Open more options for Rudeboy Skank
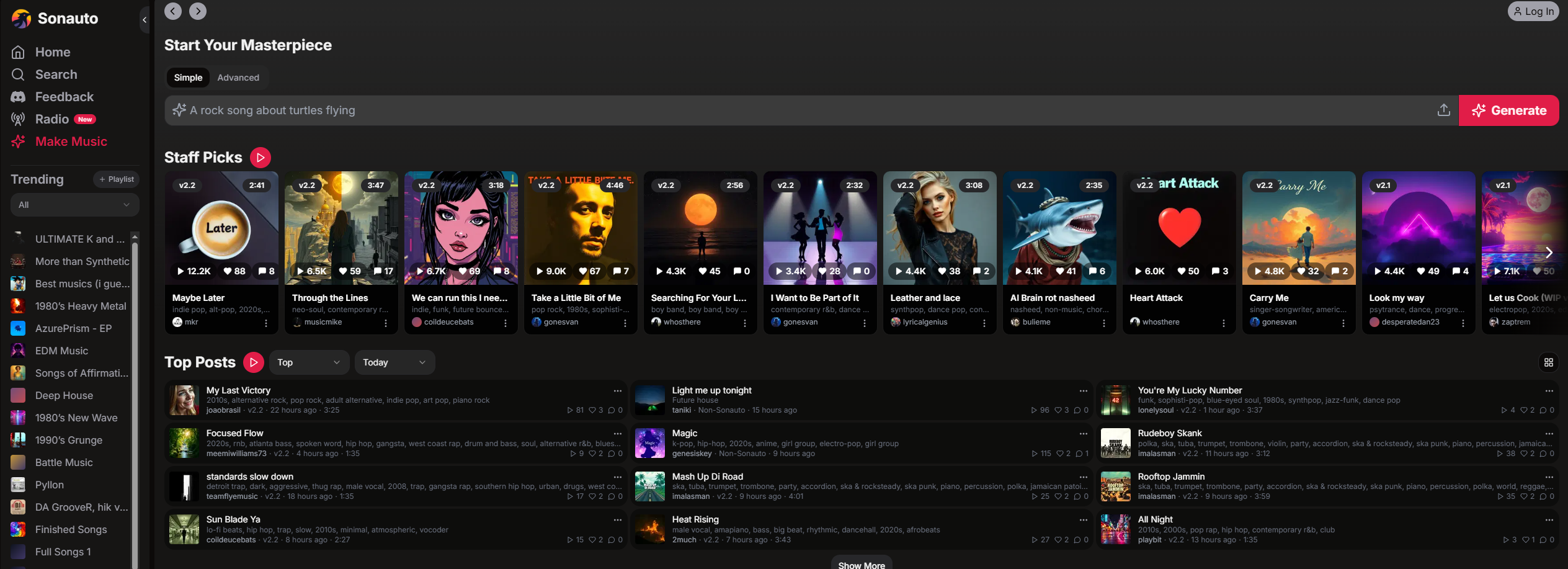Screen dimensions: 1568x569 point(1549,434)
